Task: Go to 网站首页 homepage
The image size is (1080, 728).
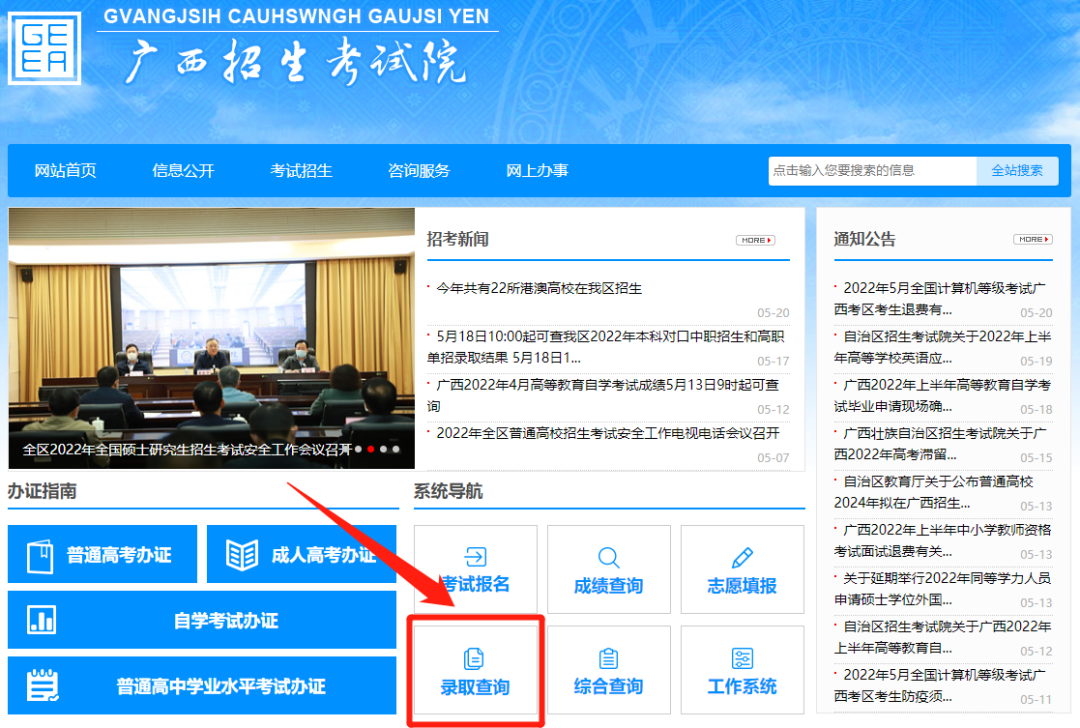Action: [67, 170]
